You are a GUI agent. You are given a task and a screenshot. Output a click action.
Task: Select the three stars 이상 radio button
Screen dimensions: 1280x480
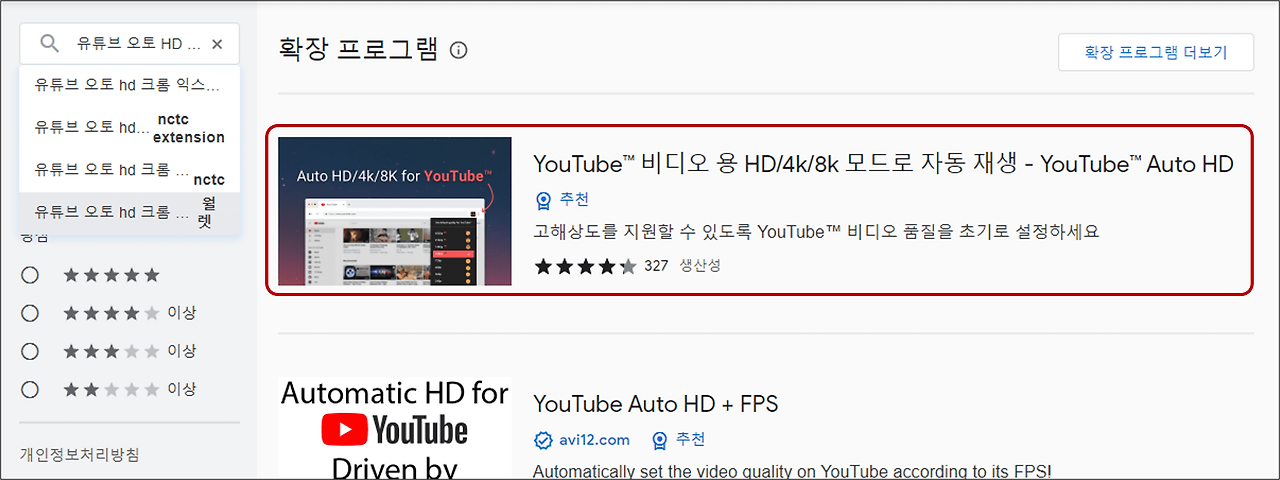pos(30,351)
